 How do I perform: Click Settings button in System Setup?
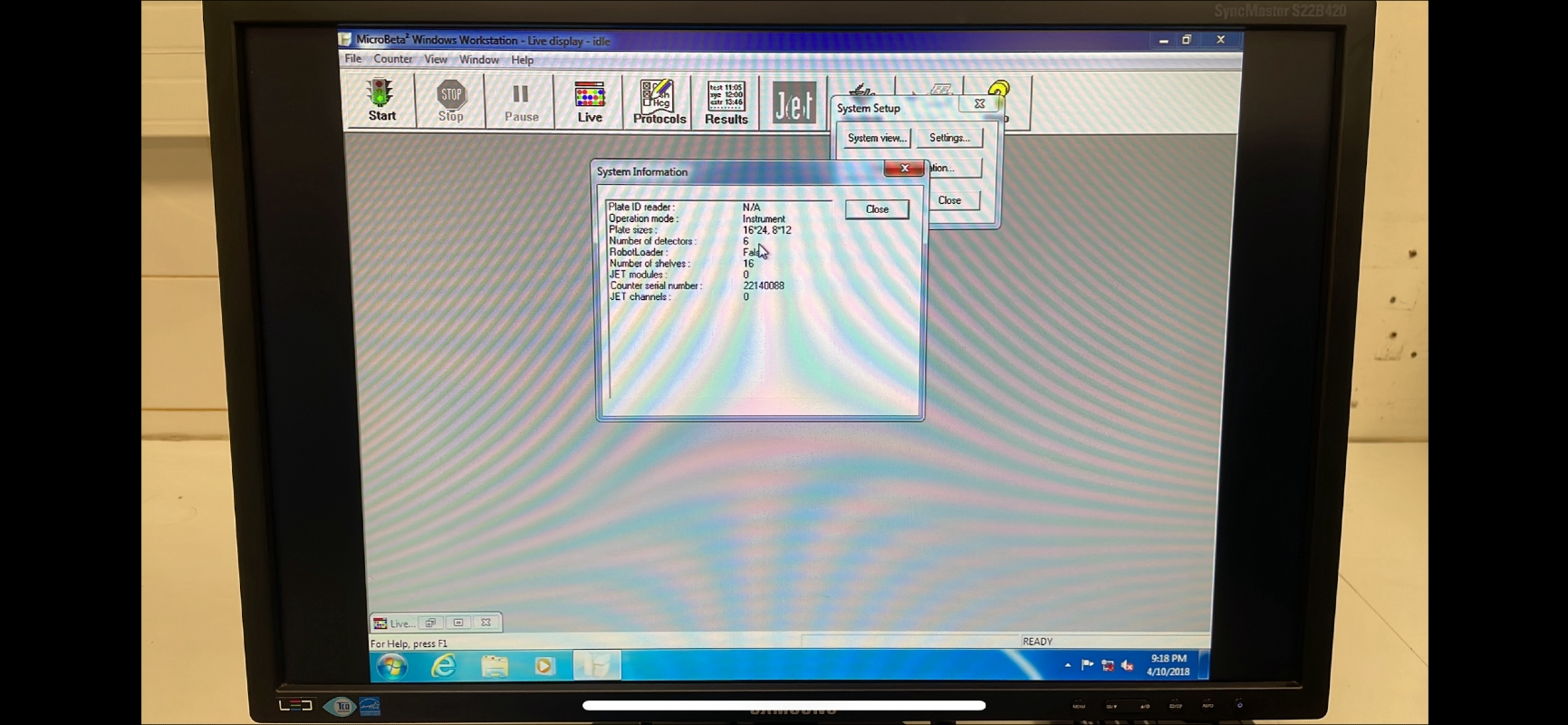click(x=949, y=138)
